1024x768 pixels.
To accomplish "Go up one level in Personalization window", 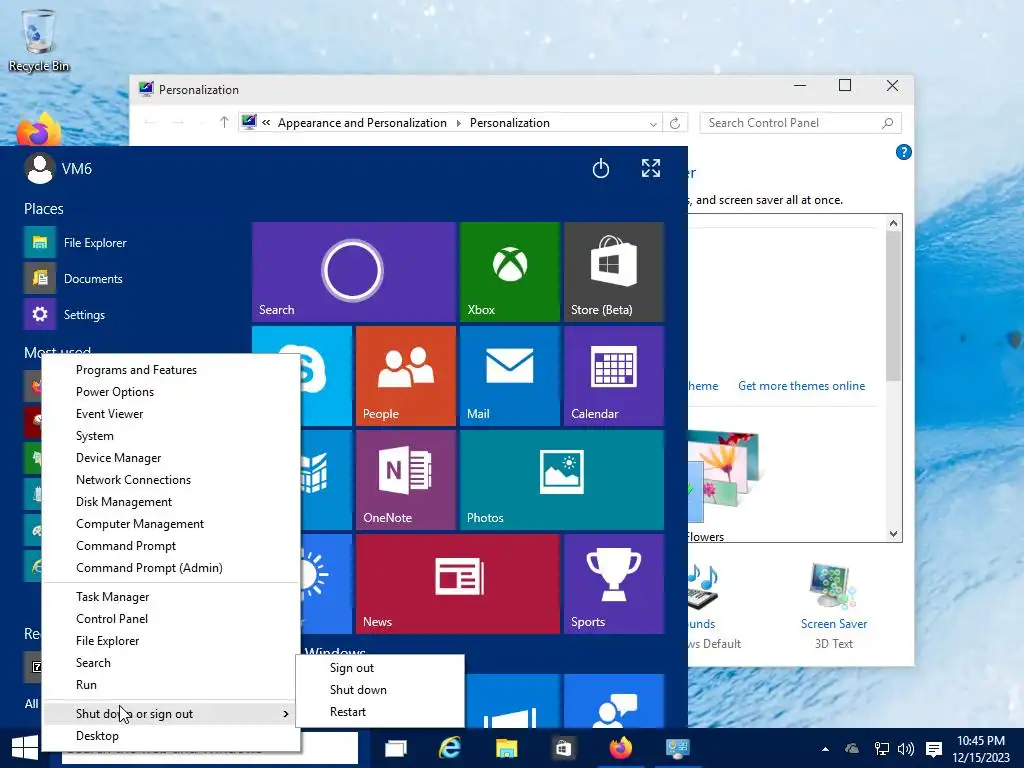I will (x=224, y=123).
